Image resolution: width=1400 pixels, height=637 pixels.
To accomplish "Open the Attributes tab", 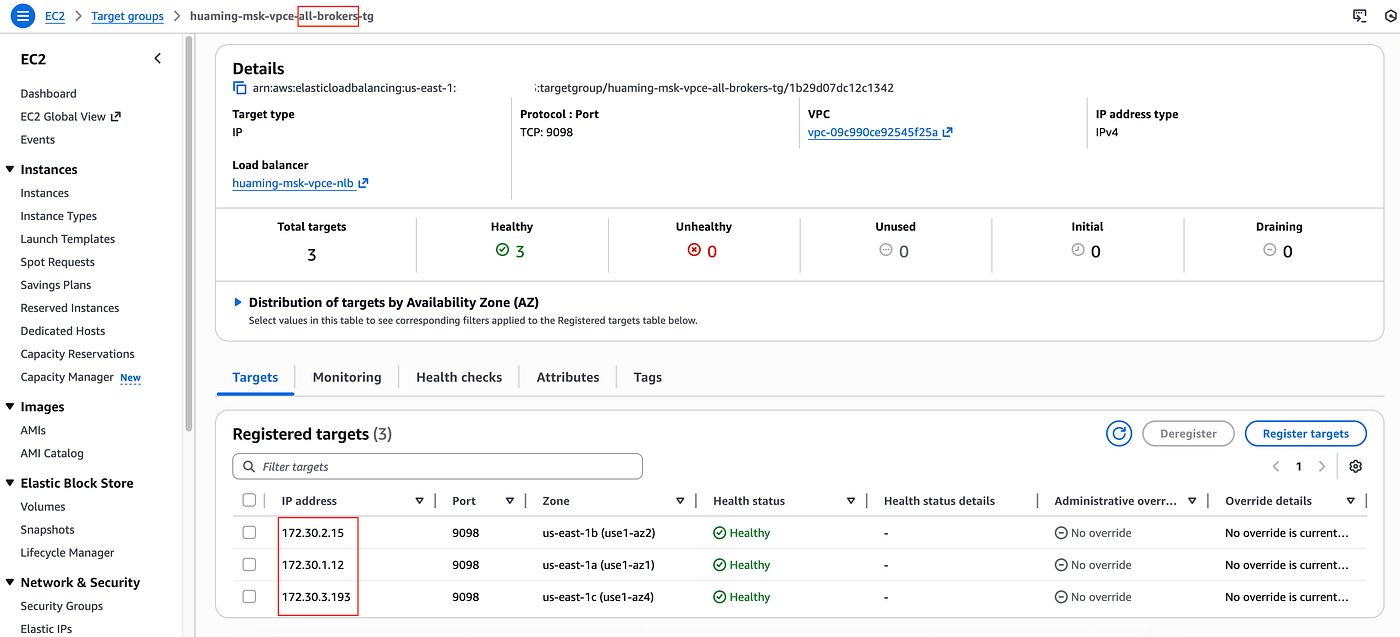I will [568, 377].
